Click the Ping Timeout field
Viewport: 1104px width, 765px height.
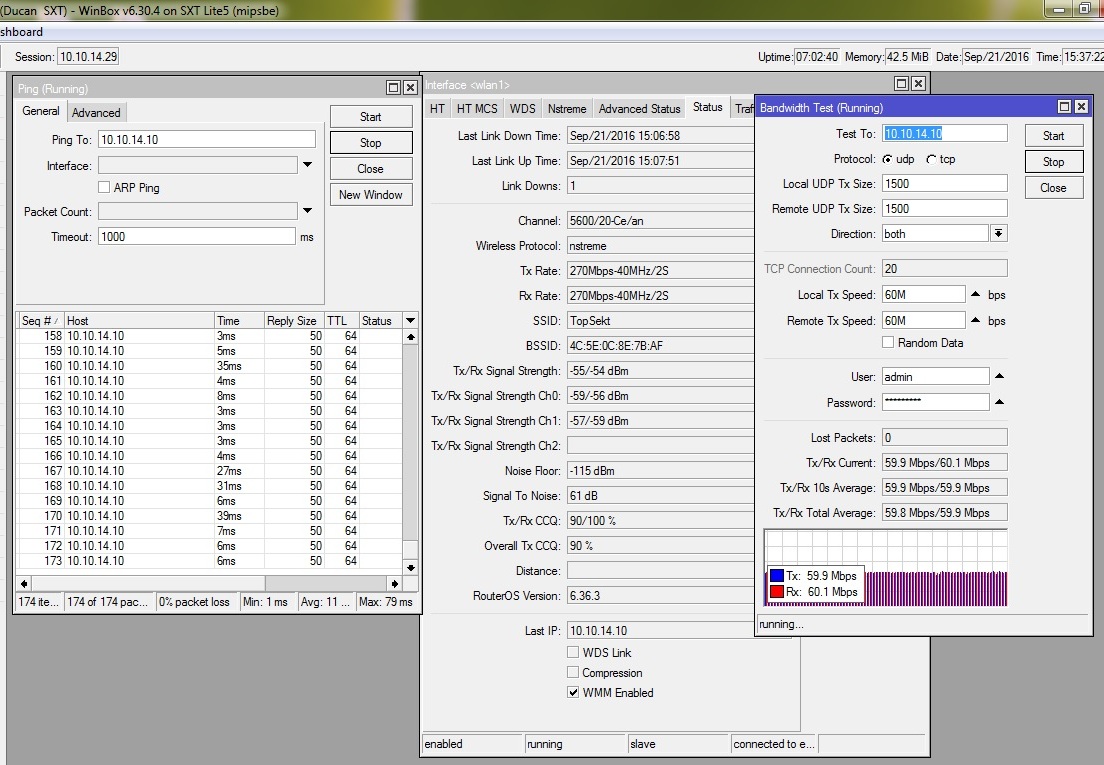[196, 236]
